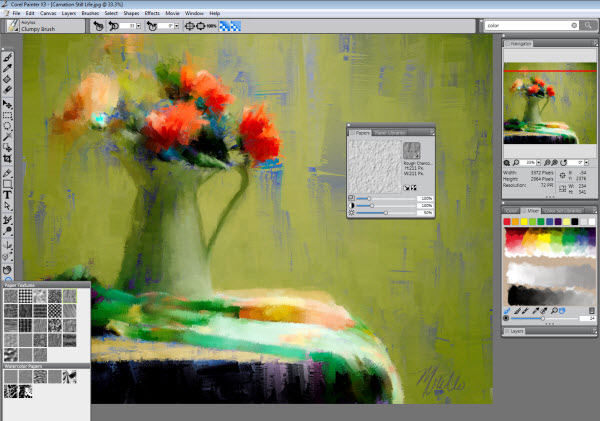This screenshot has width=600, height=421.
Task: Open the File menu
Action: (x=16, y=13)
